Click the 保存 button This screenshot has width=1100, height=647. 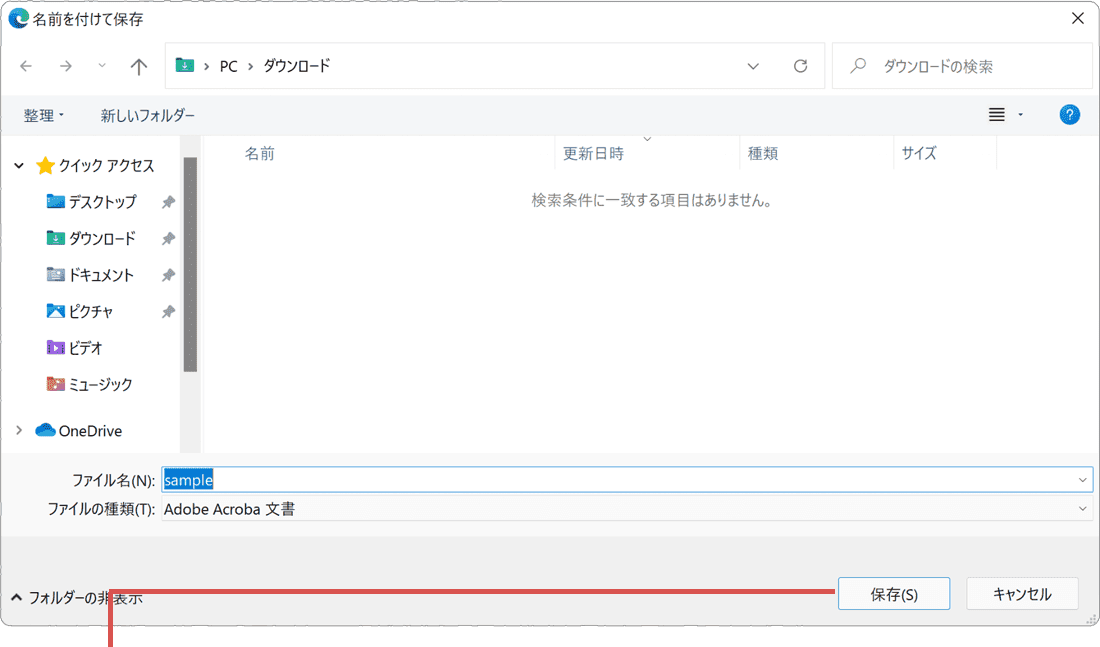[893, 593]
